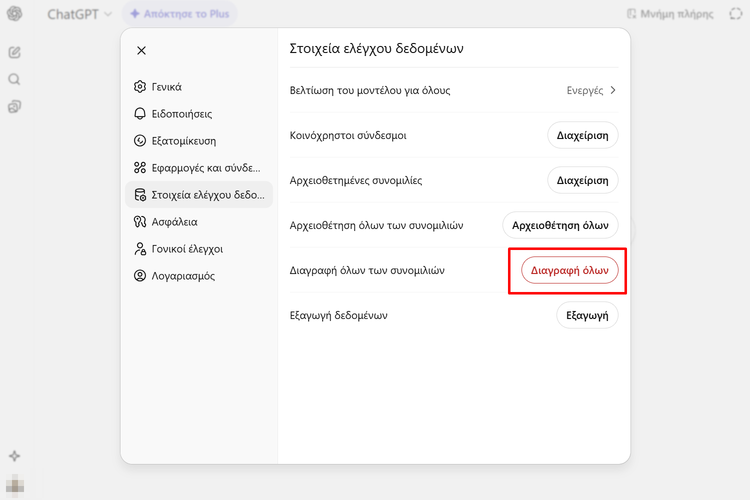The image size is (750, 500).
Task: Go to Εφαρμογές και συνδέσεις section
Action: point(197,168)
